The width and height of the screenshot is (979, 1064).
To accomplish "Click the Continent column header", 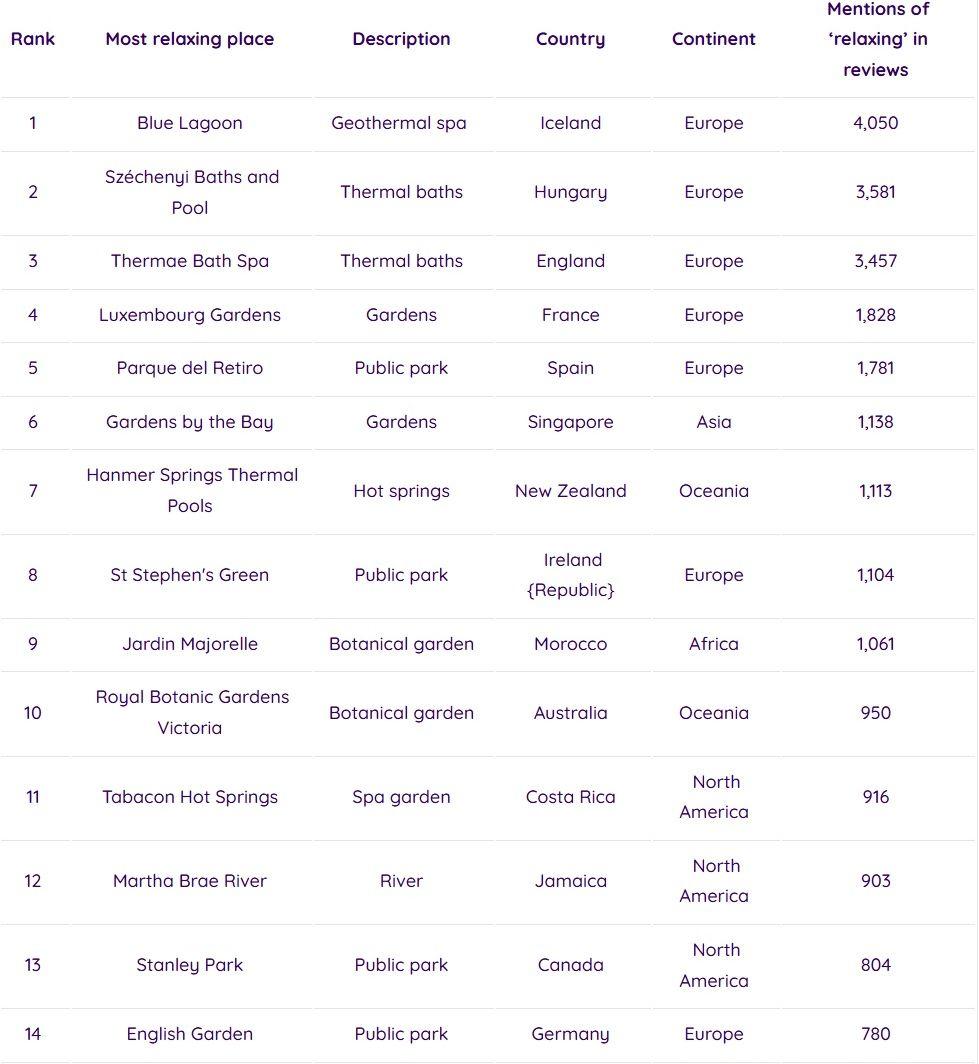I will (x=714, y=39).
